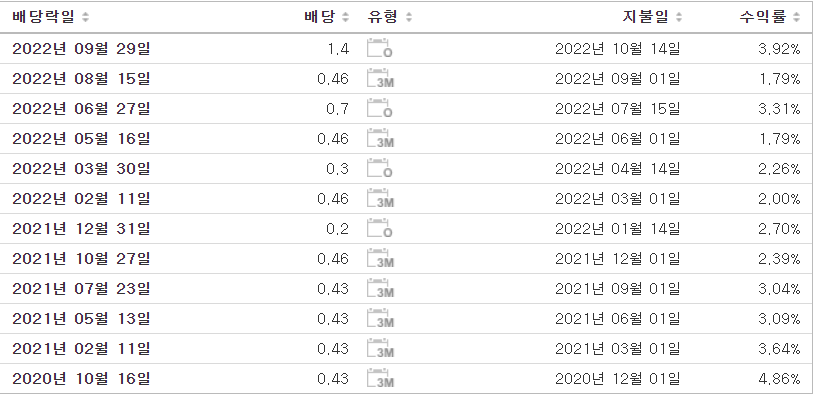The image size is (814, 395).
Task: Click type icon in 2022년 06월 27일 row
Action: (380, 108)
